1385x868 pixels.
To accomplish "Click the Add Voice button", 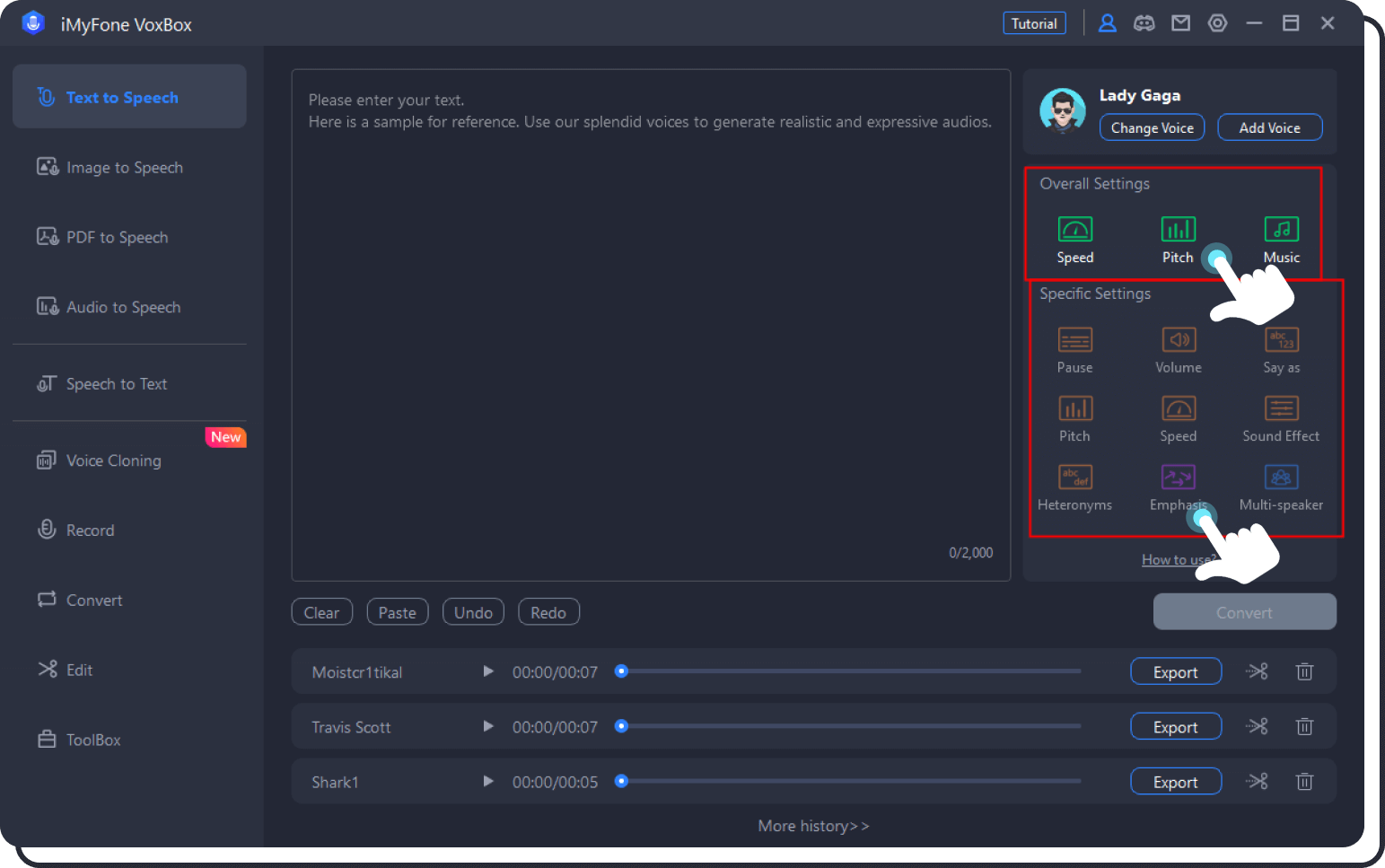I will pos(1269,127).
